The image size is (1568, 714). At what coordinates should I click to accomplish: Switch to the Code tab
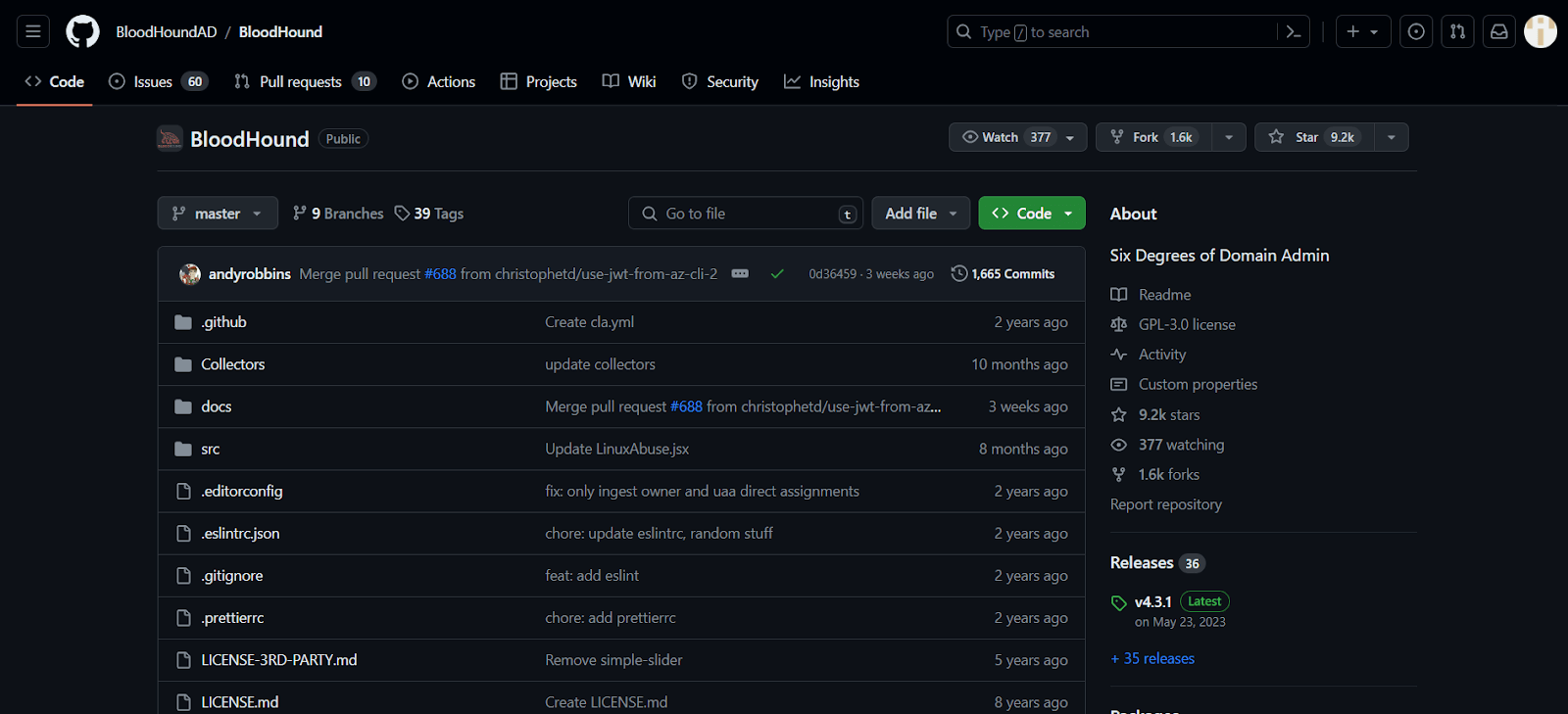coord(55,81)
